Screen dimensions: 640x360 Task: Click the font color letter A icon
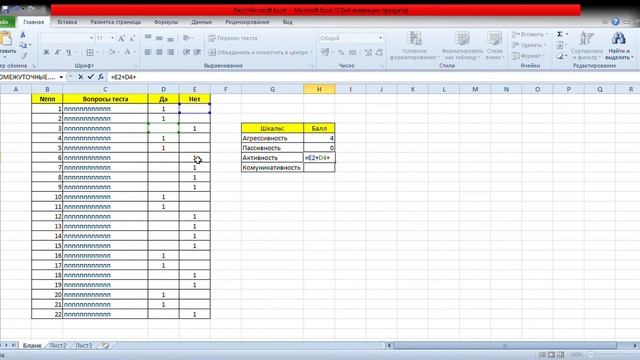pyautogui.click(x=127, y=52)
